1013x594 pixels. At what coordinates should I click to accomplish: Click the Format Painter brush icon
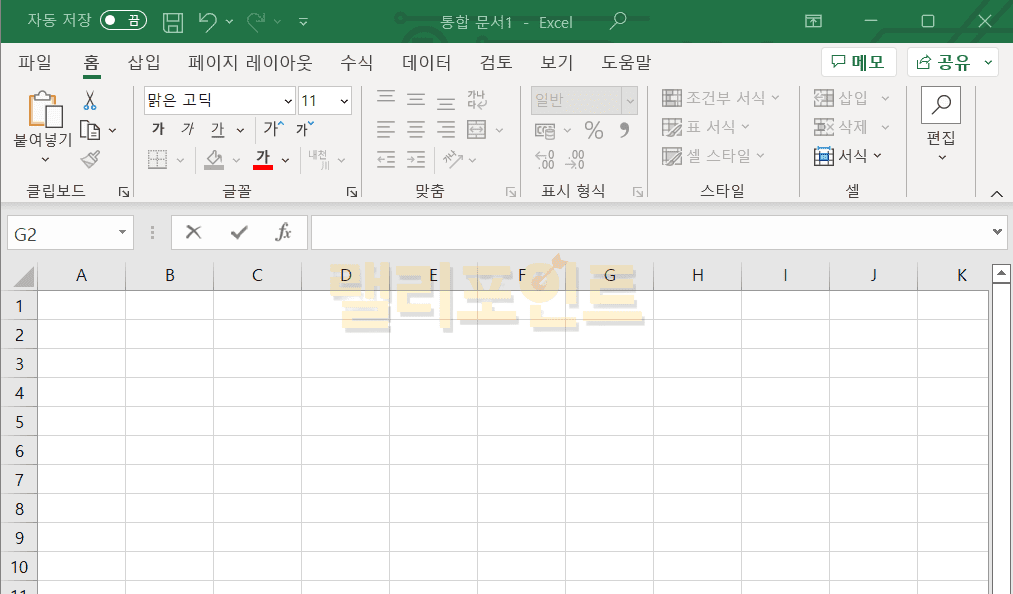pos(90,159)
